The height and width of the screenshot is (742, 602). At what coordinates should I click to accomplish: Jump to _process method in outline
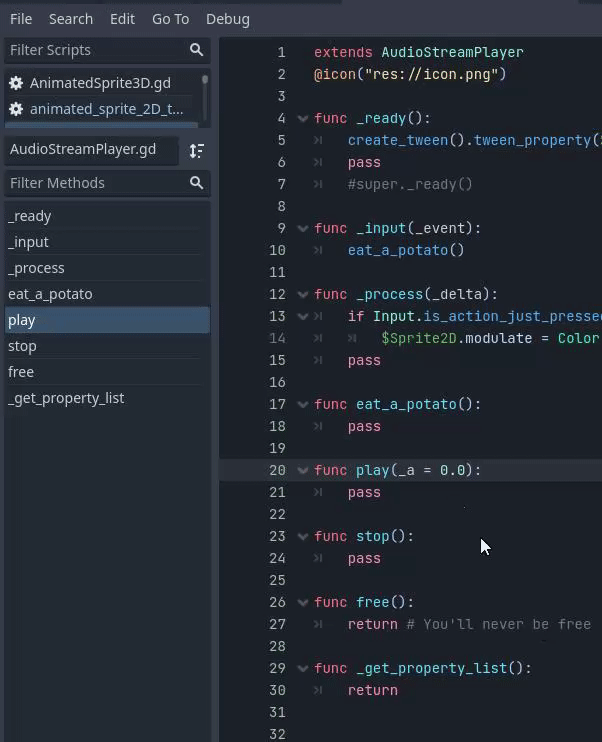(x=107, y=268)
